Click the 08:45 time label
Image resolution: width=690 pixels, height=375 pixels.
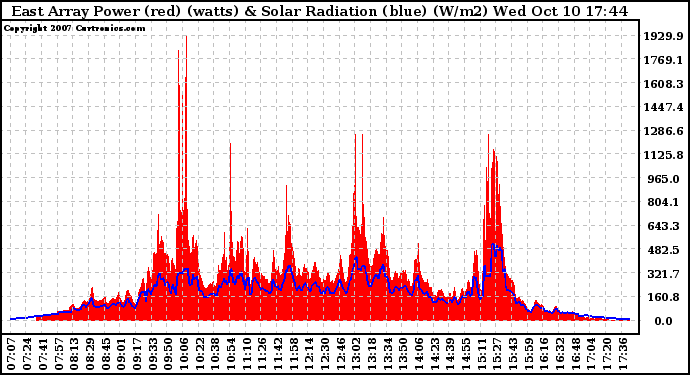click(x=106, y=354)
